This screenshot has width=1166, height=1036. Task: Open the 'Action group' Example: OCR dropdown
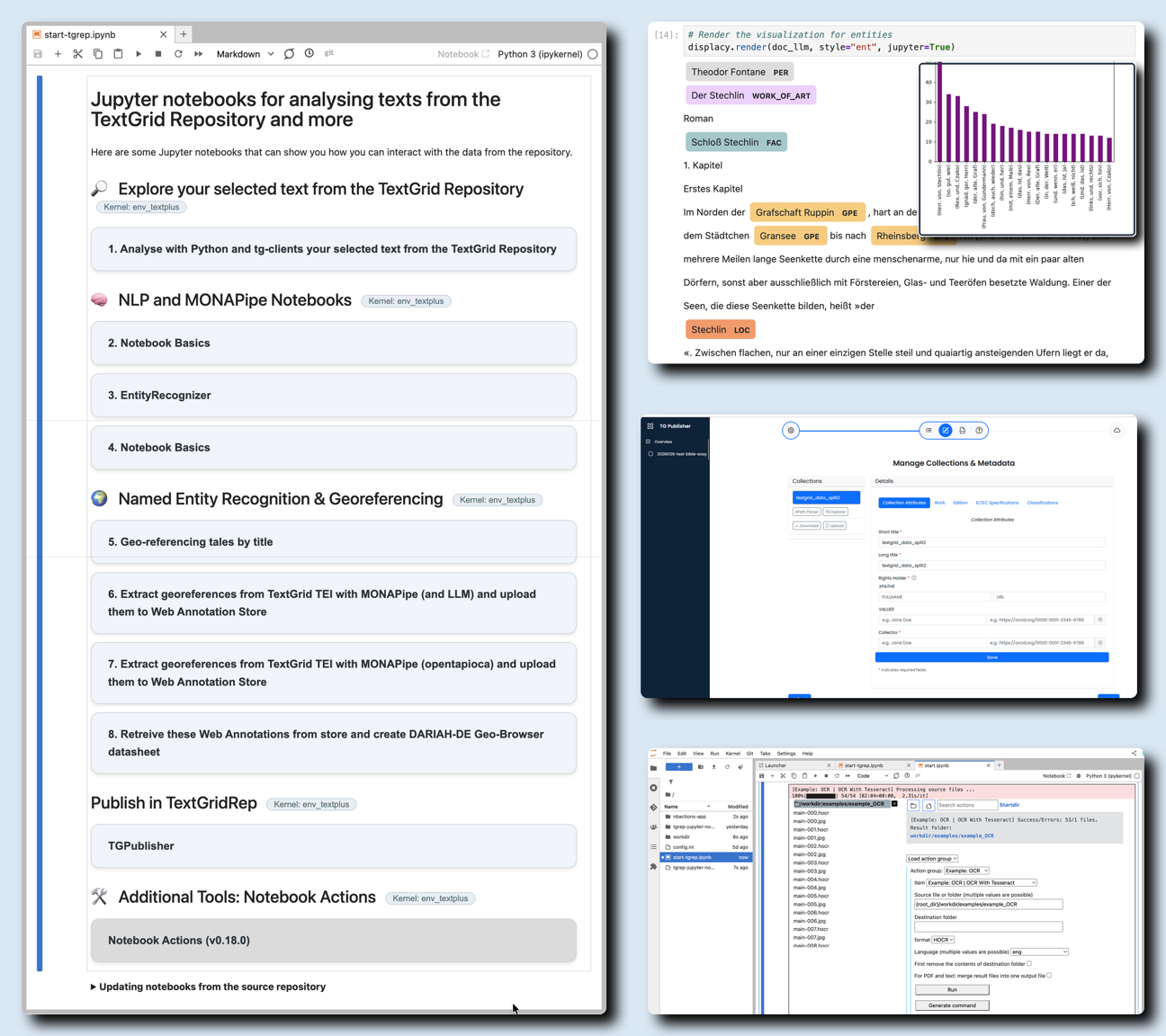[966, 871]
